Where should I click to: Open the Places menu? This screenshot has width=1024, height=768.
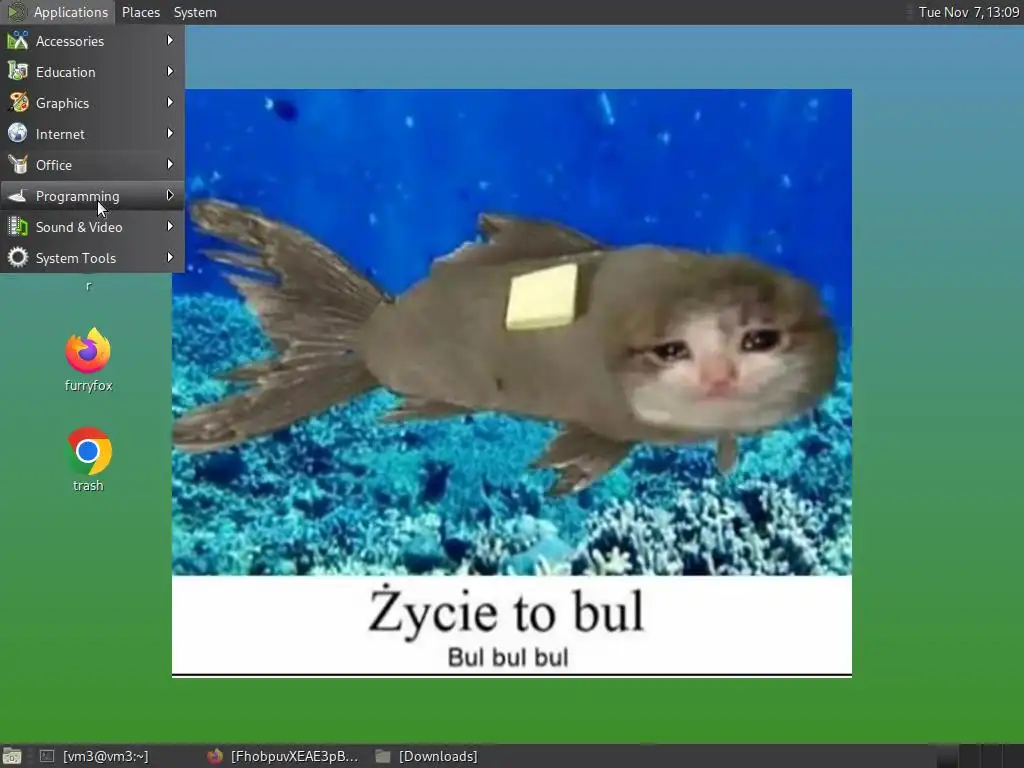[140, 12]
